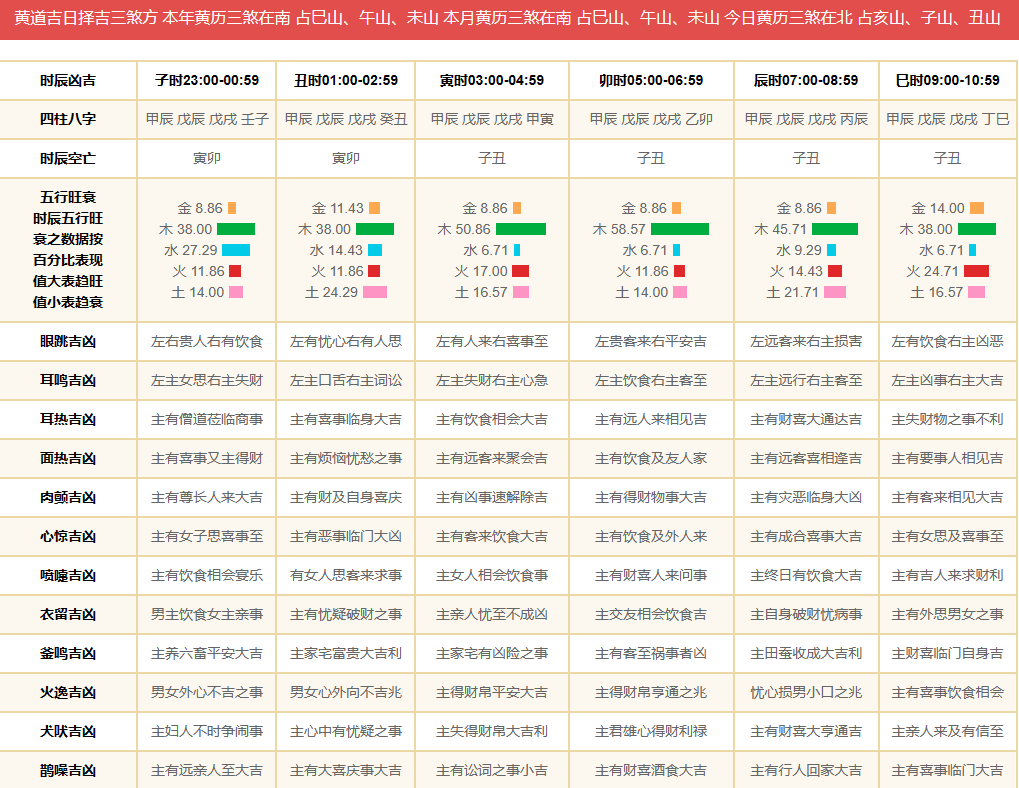Screen dimensions: 1019x788
Task: Click the blue 水 27.29 bar
Action: tap(235, 250)
